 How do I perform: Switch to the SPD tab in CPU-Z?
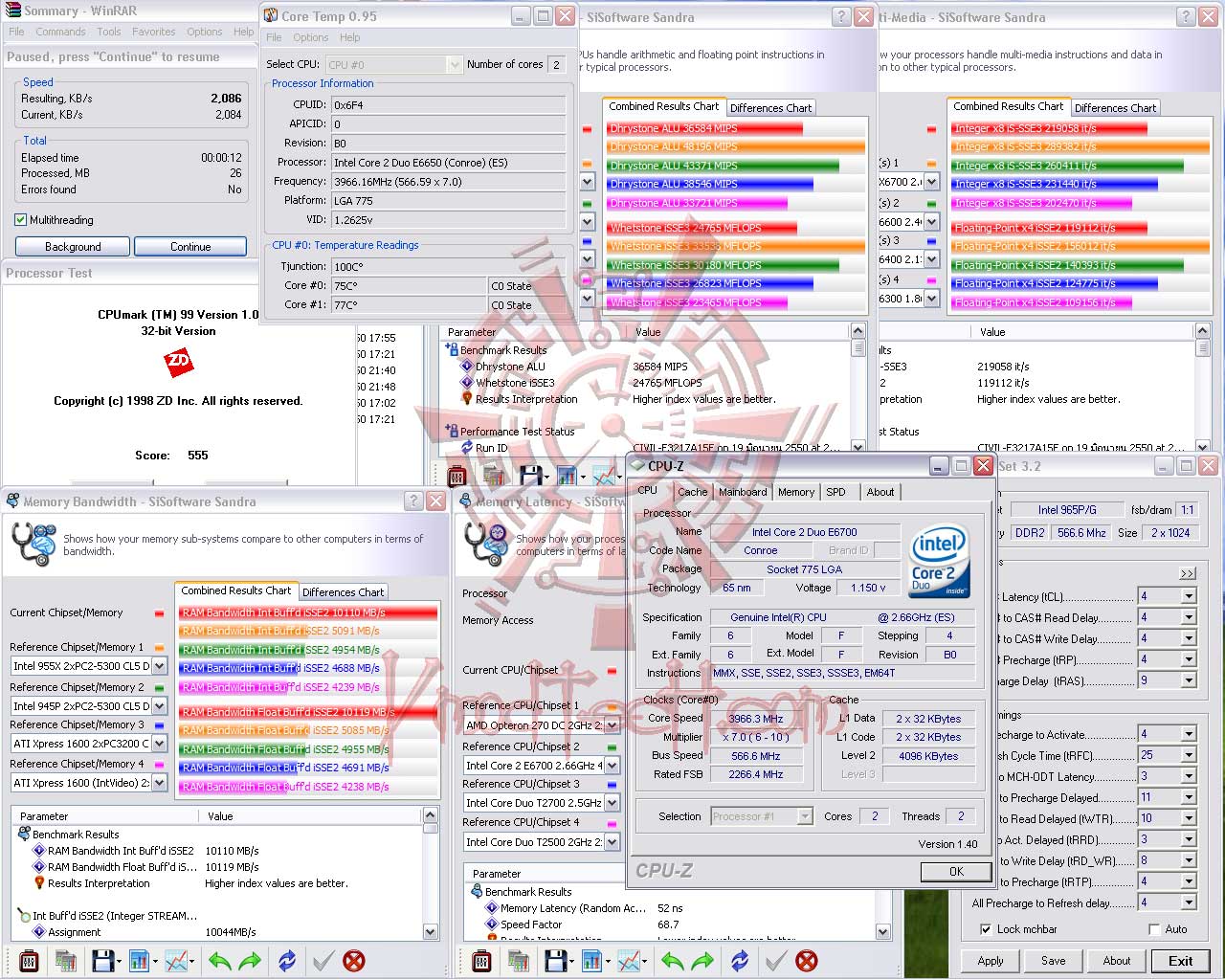[x=835, y=492]
